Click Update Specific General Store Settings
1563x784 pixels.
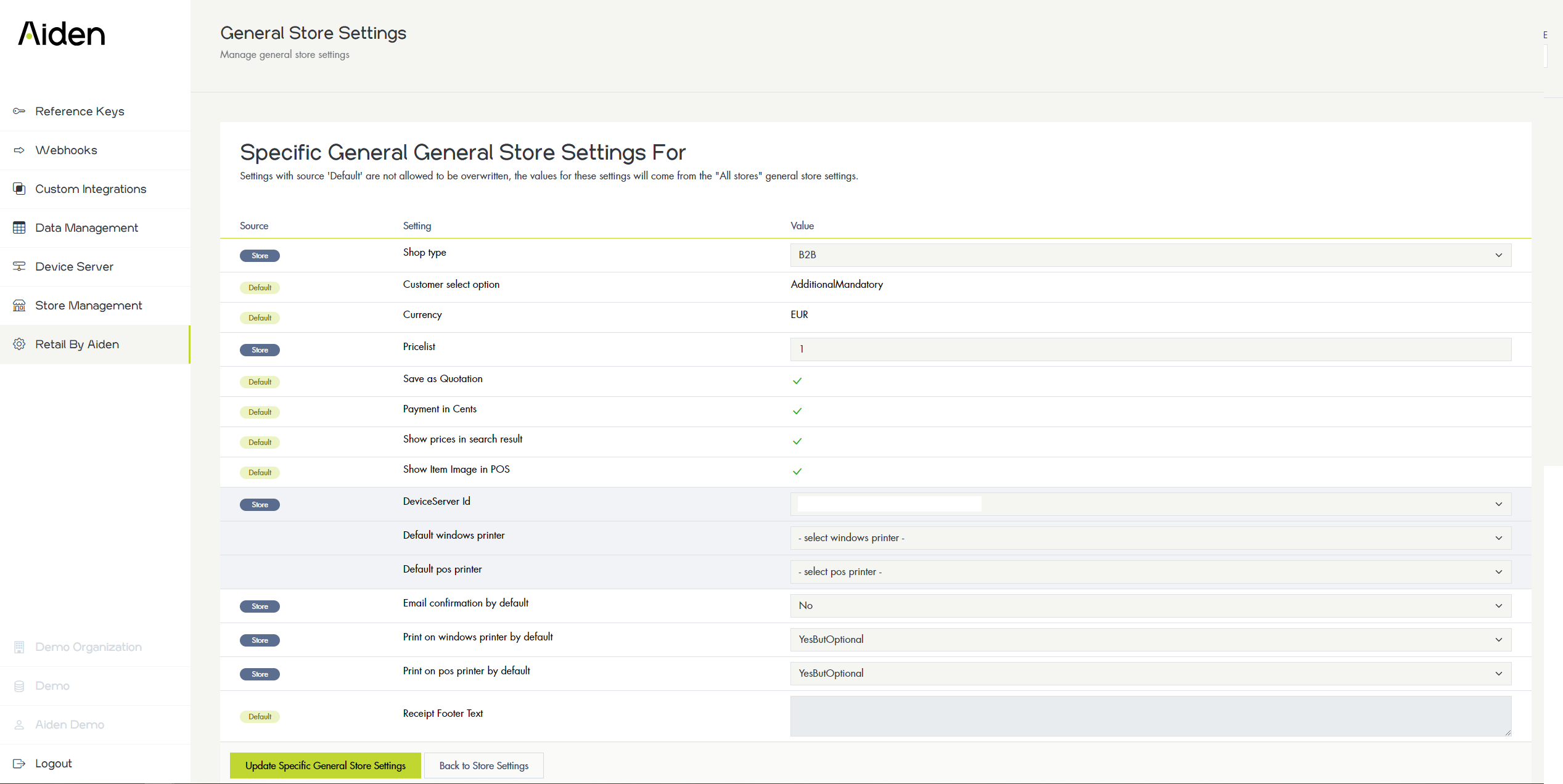tap(325, 766)
